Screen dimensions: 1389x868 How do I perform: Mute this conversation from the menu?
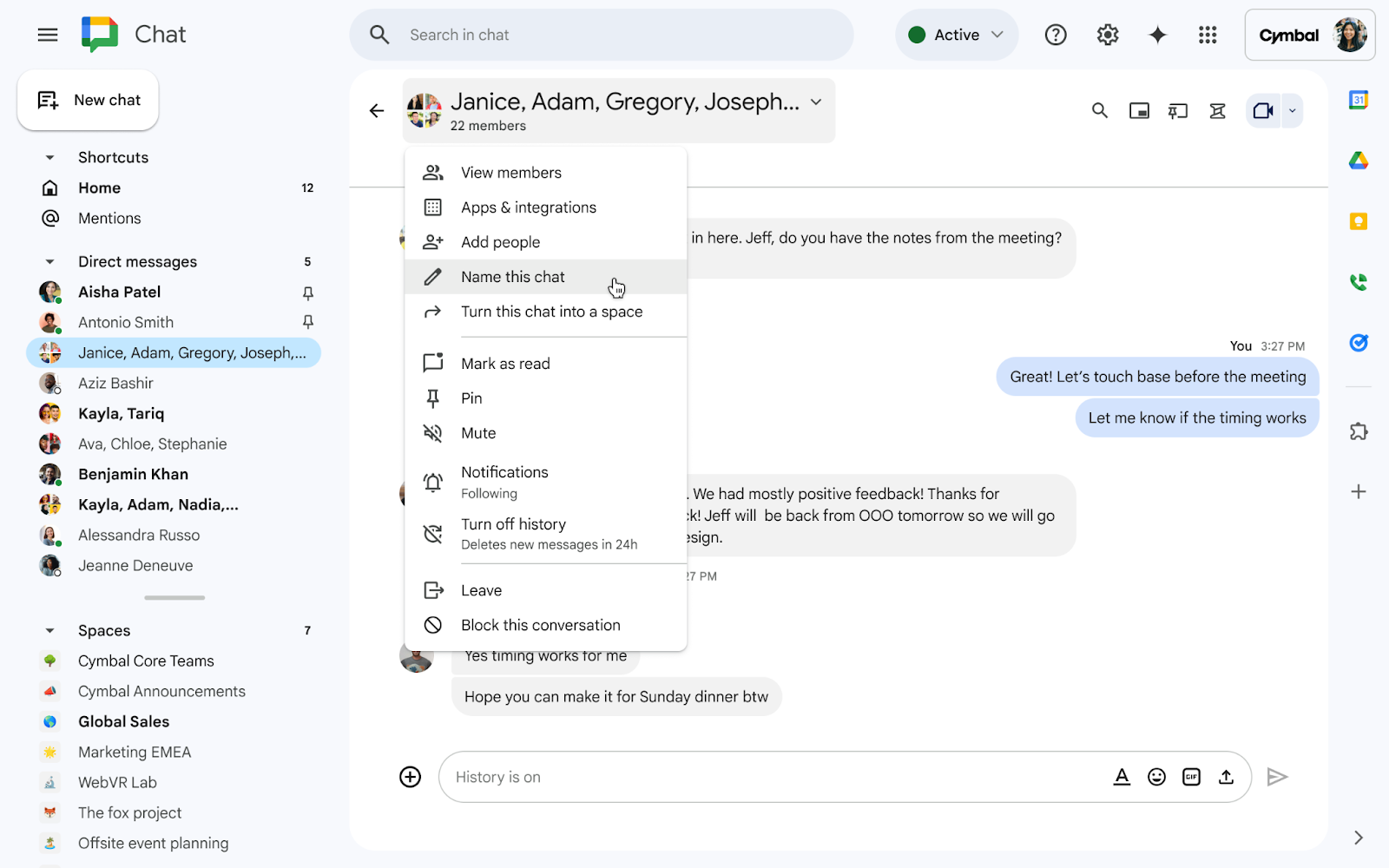tap(478, 432)
